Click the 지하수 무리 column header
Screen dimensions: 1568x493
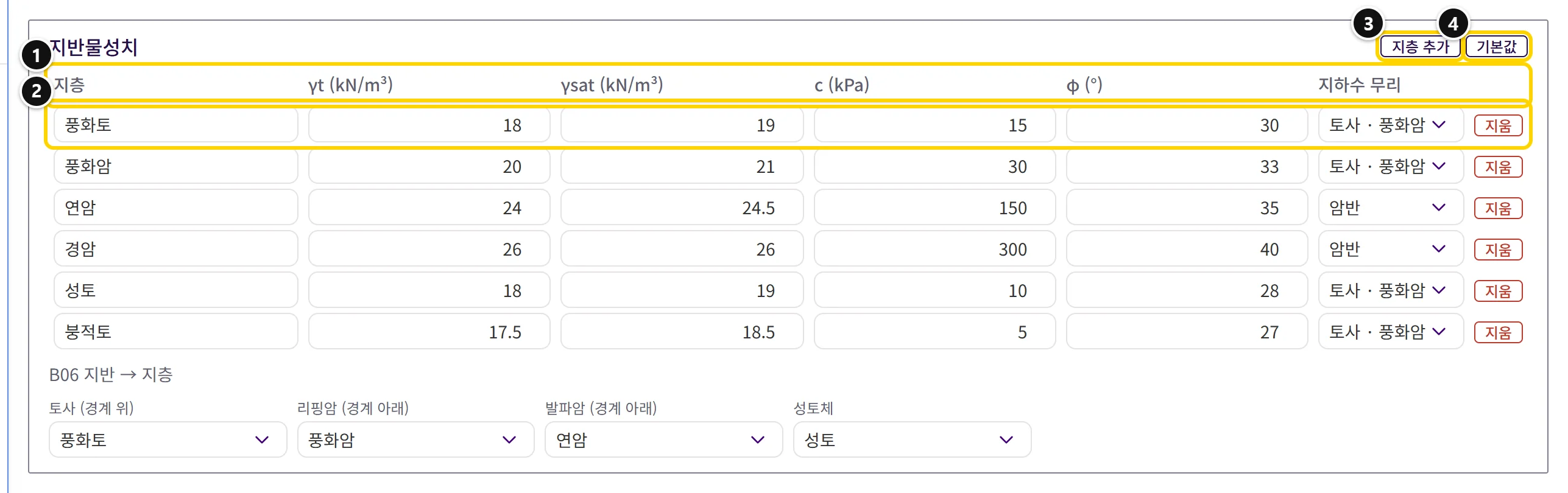(1360, 85)
